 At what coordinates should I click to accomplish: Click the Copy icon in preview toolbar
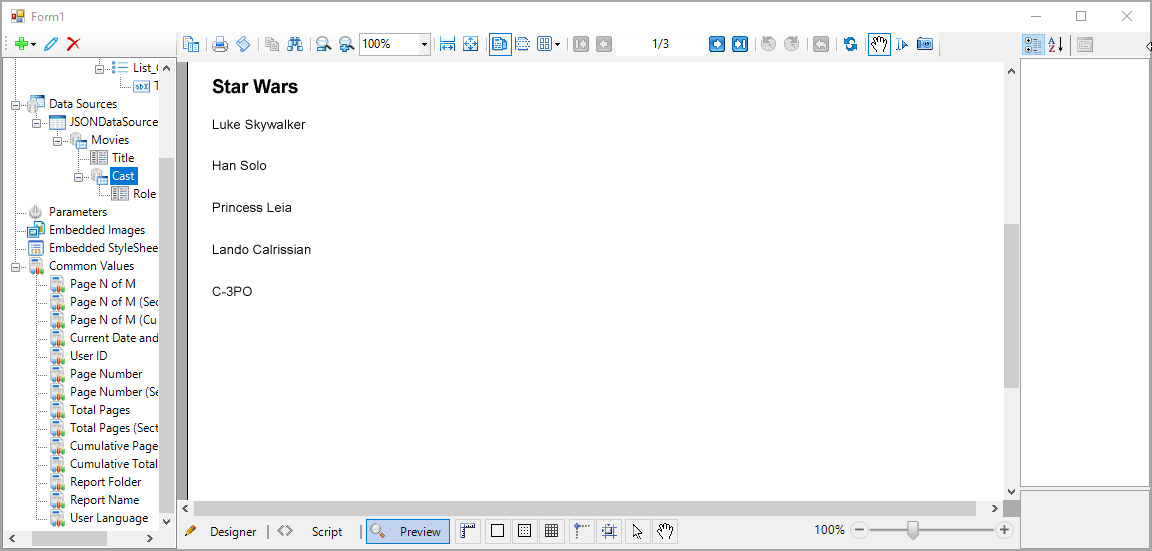click(272, 44)
